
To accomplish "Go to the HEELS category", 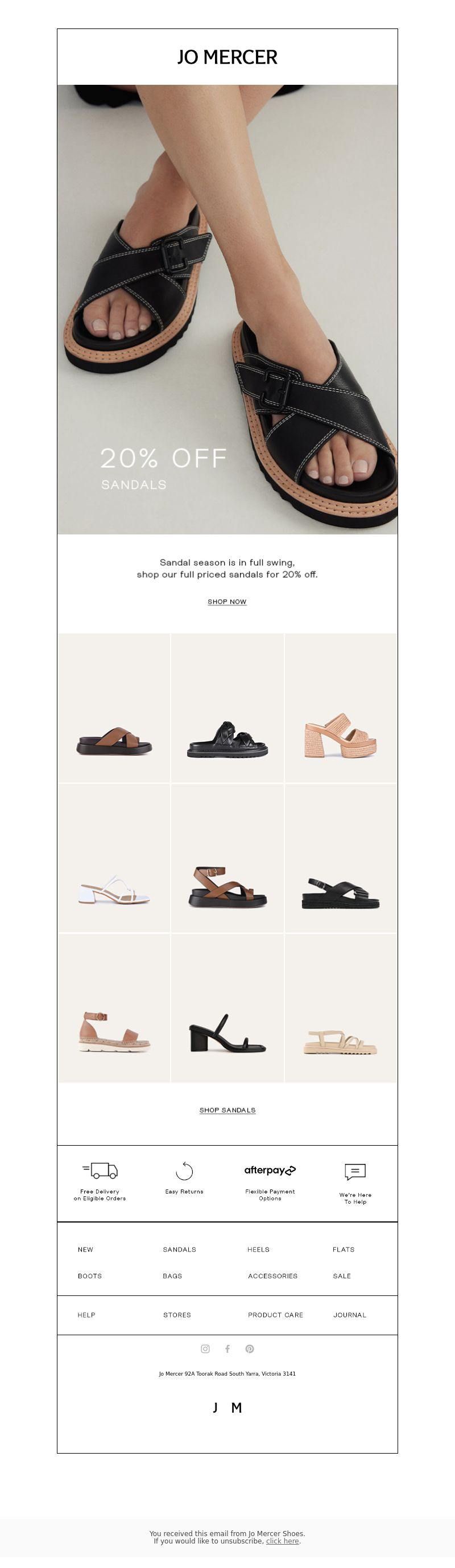I will [x=259, y=1249].
